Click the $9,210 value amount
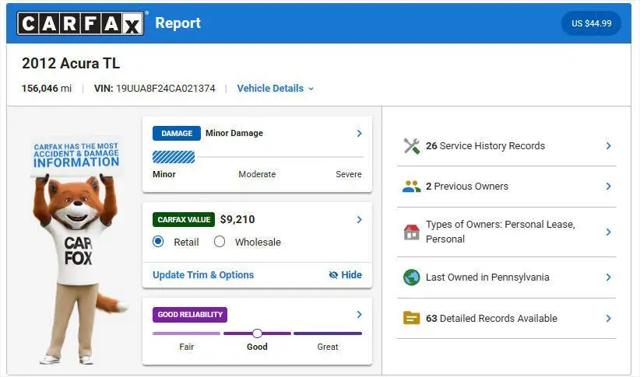 (x=238, y=220)
